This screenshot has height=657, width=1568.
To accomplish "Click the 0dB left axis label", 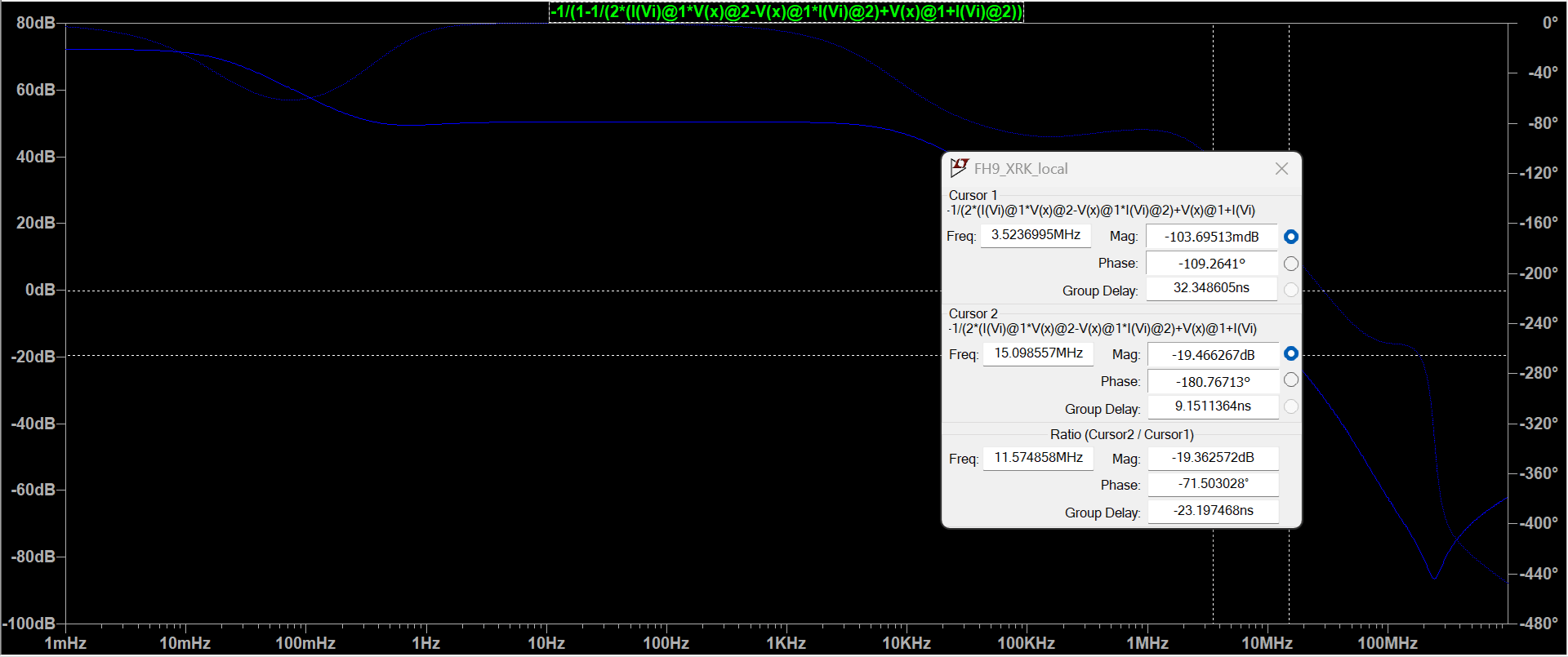I will 40,290.
